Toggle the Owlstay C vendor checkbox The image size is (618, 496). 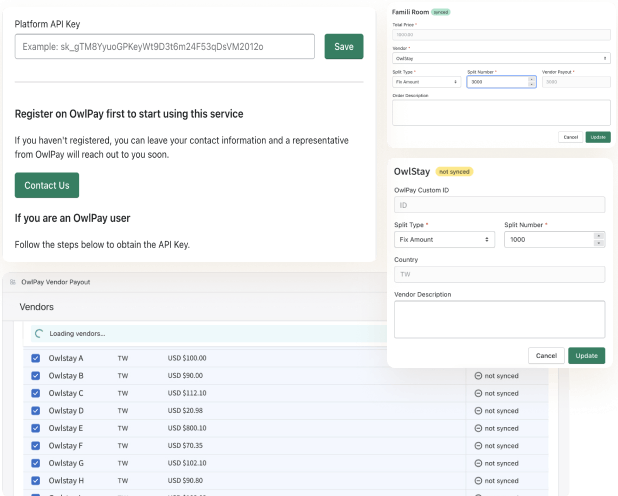tap(36, 393)
